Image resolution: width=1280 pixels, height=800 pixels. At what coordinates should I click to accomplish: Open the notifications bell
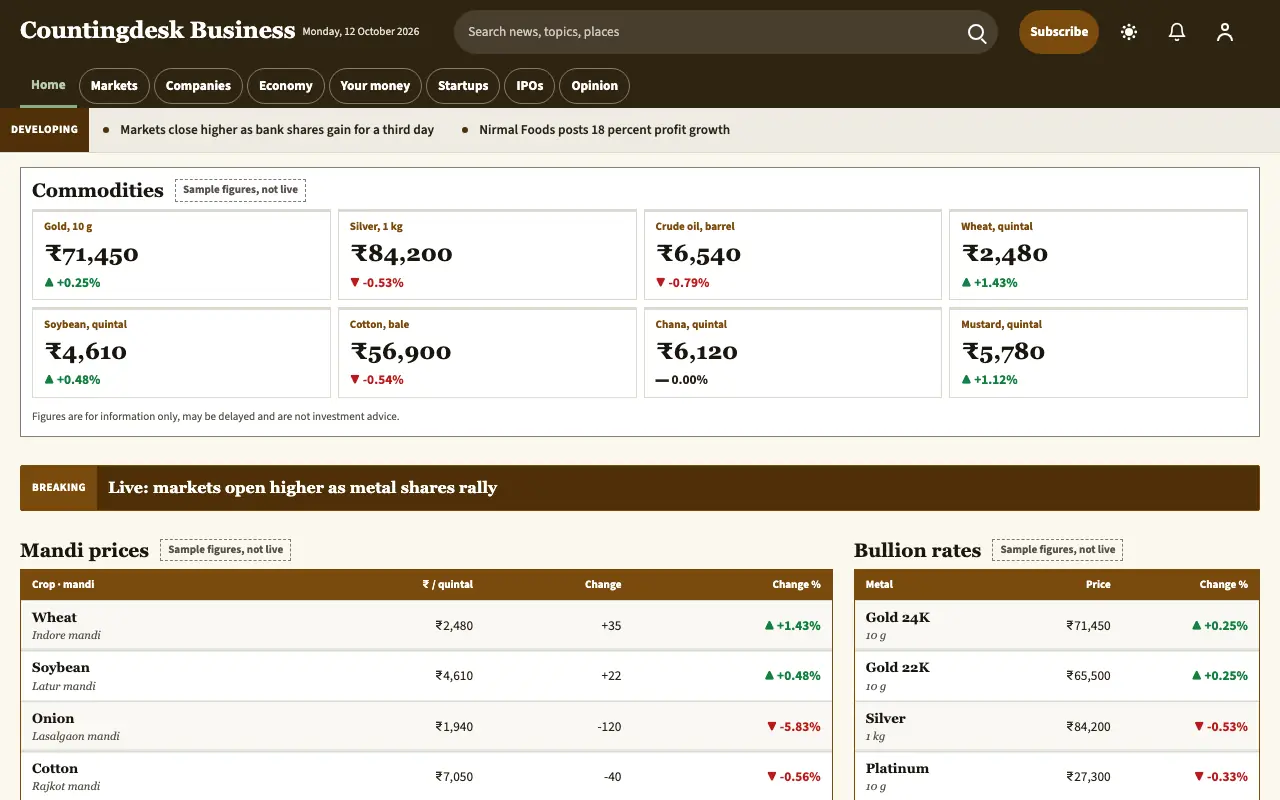[1177, 32]
